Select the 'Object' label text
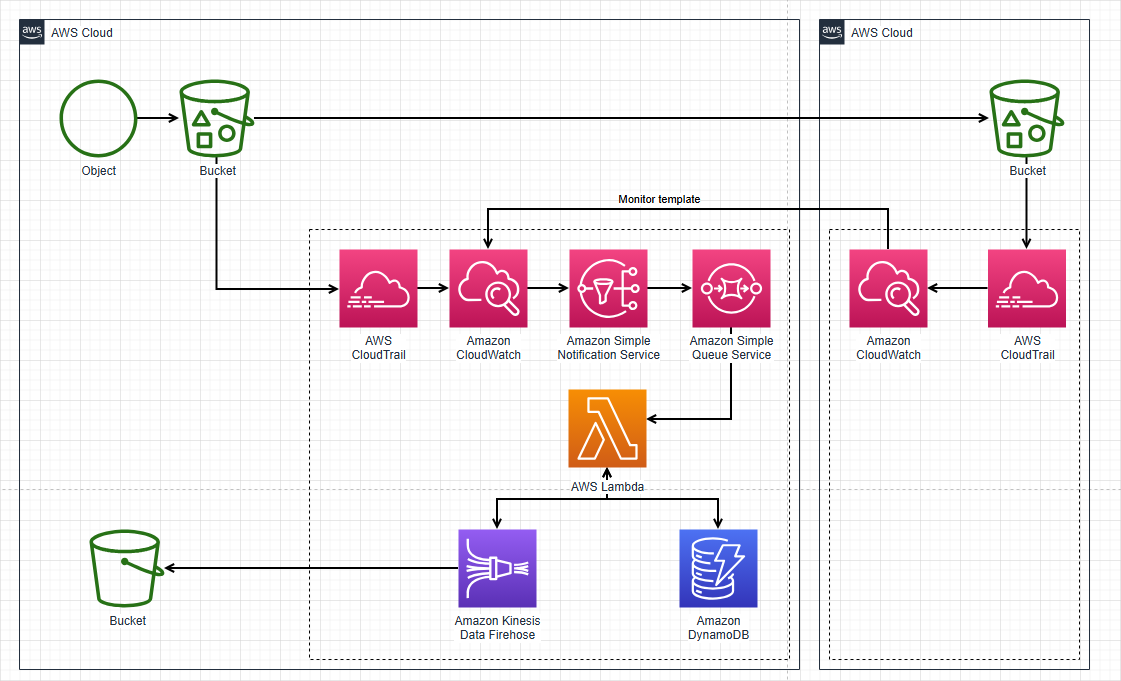Screen dimensions: 1121x681 [x=99, y=171]
